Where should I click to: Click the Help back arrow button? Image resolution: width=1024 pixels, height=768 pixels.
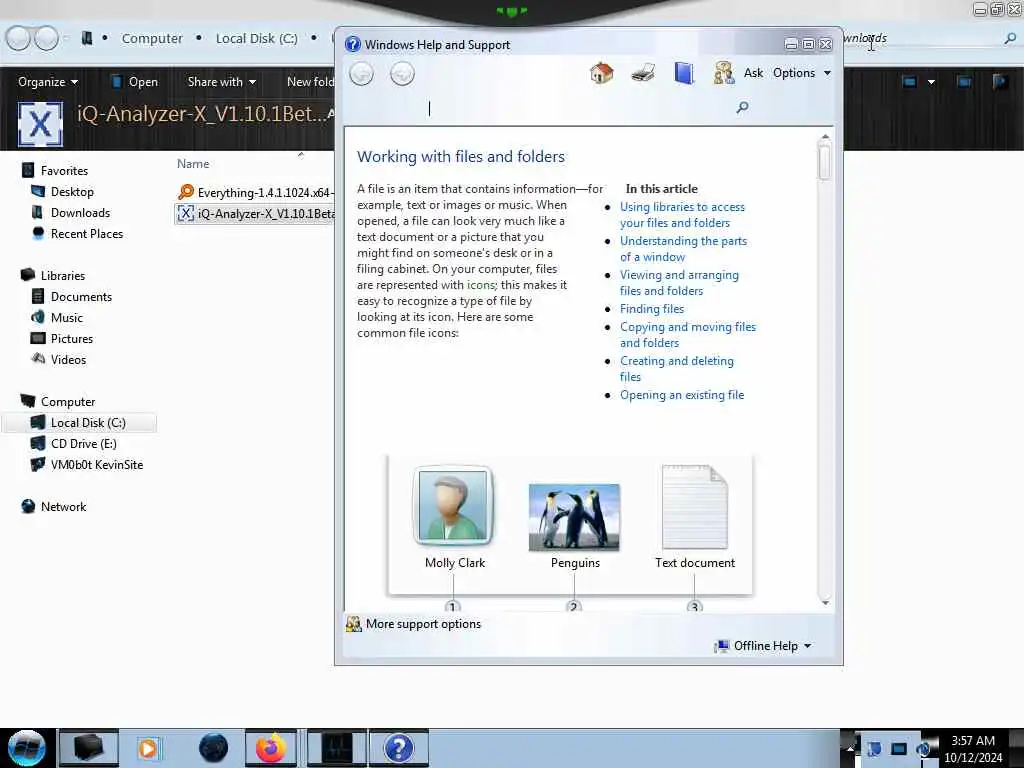point(361,73)
